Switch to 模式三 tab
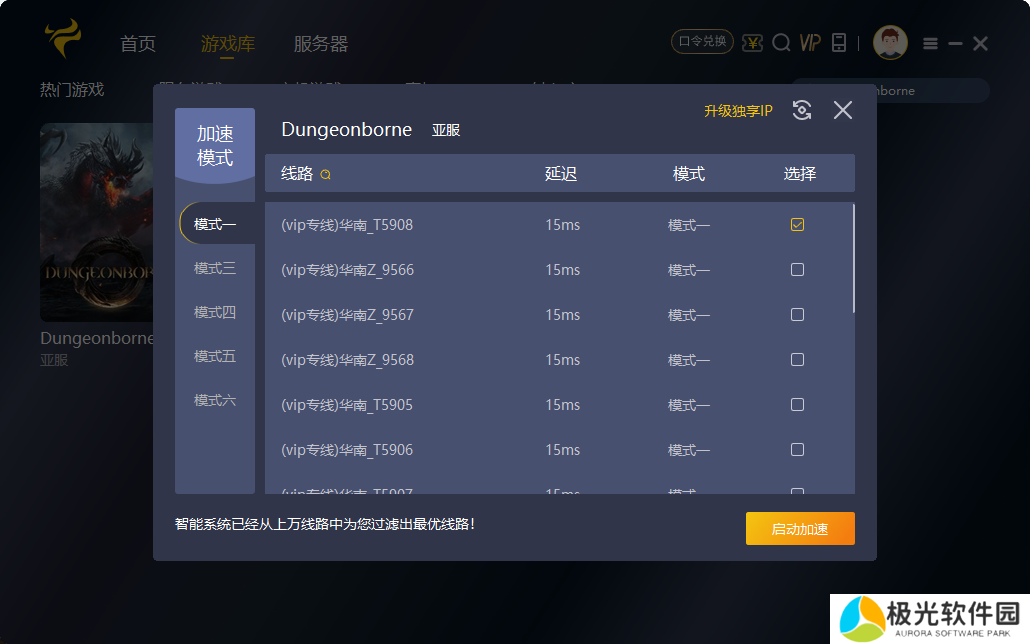Viewport: 1030px width, 644px height. 215,268
